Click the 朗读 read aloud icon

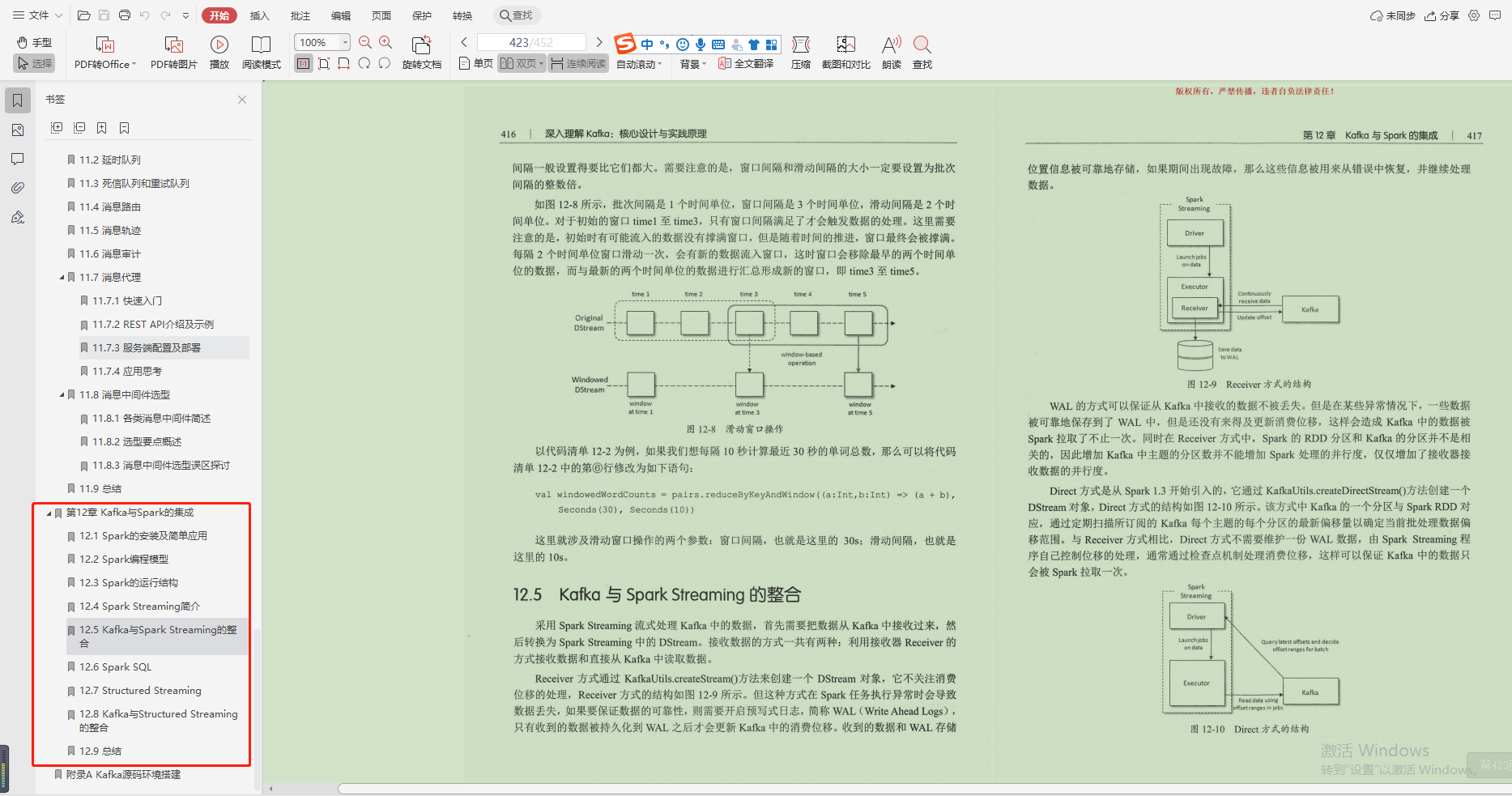(892, 45)
